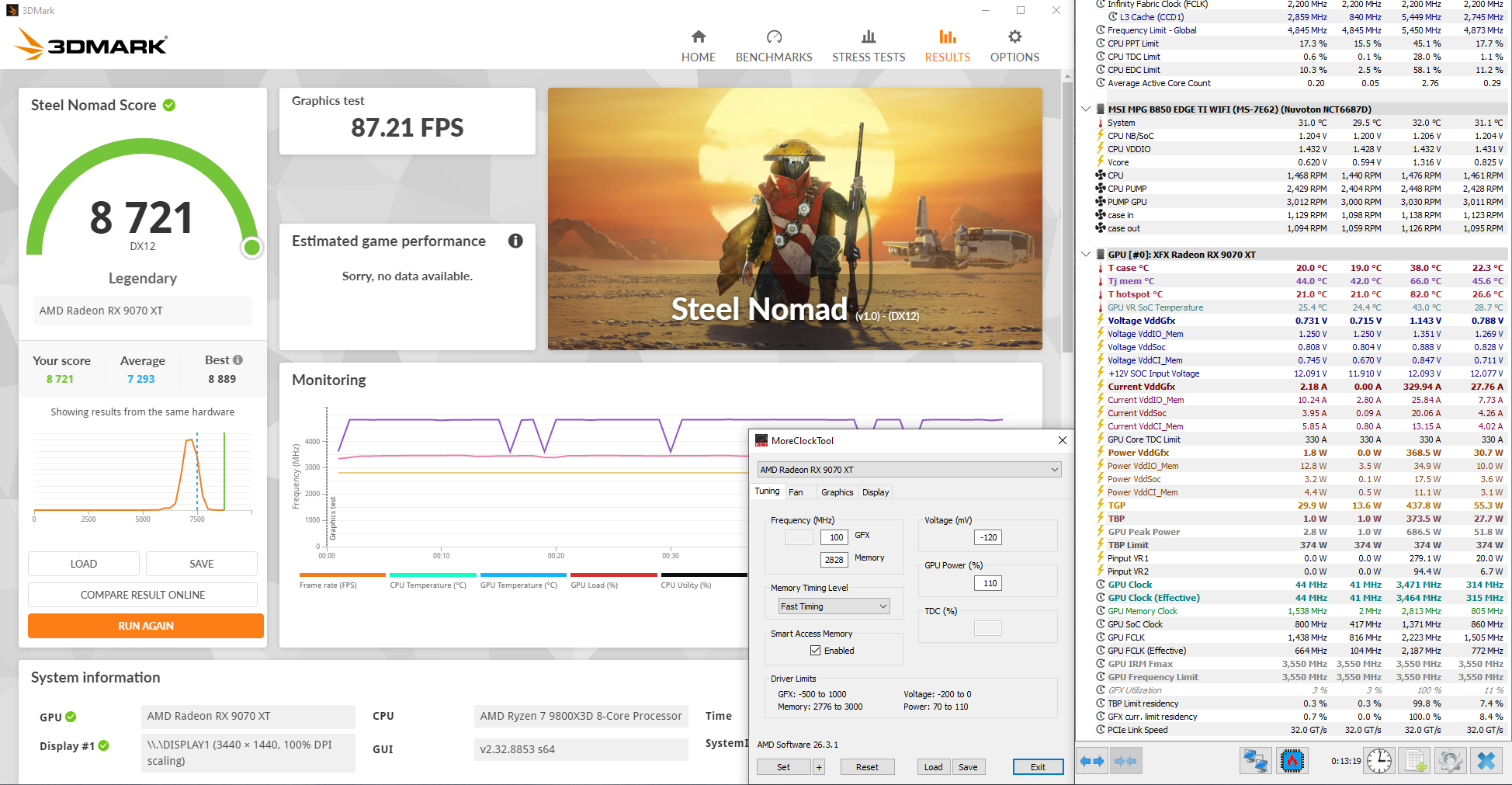Click the Memory frequency input field
The height and width of the screenshot is (785, 1512).
click(x=834, y=560)
